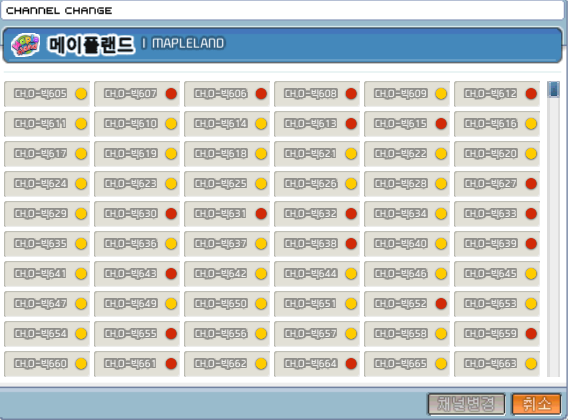Select channel CH.0-빅651
The image size is (568, 420).
317,304
